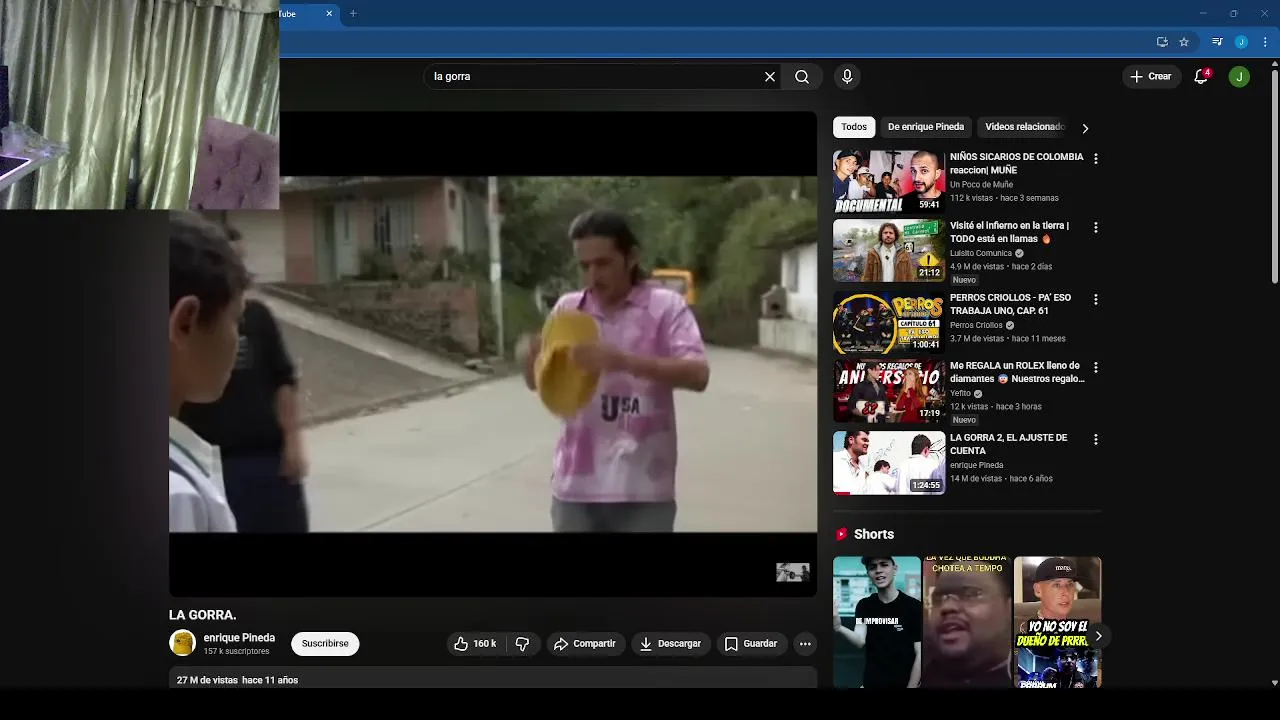Open Short LA VEZ QUE BUDDHA

(x=967, y=622)
